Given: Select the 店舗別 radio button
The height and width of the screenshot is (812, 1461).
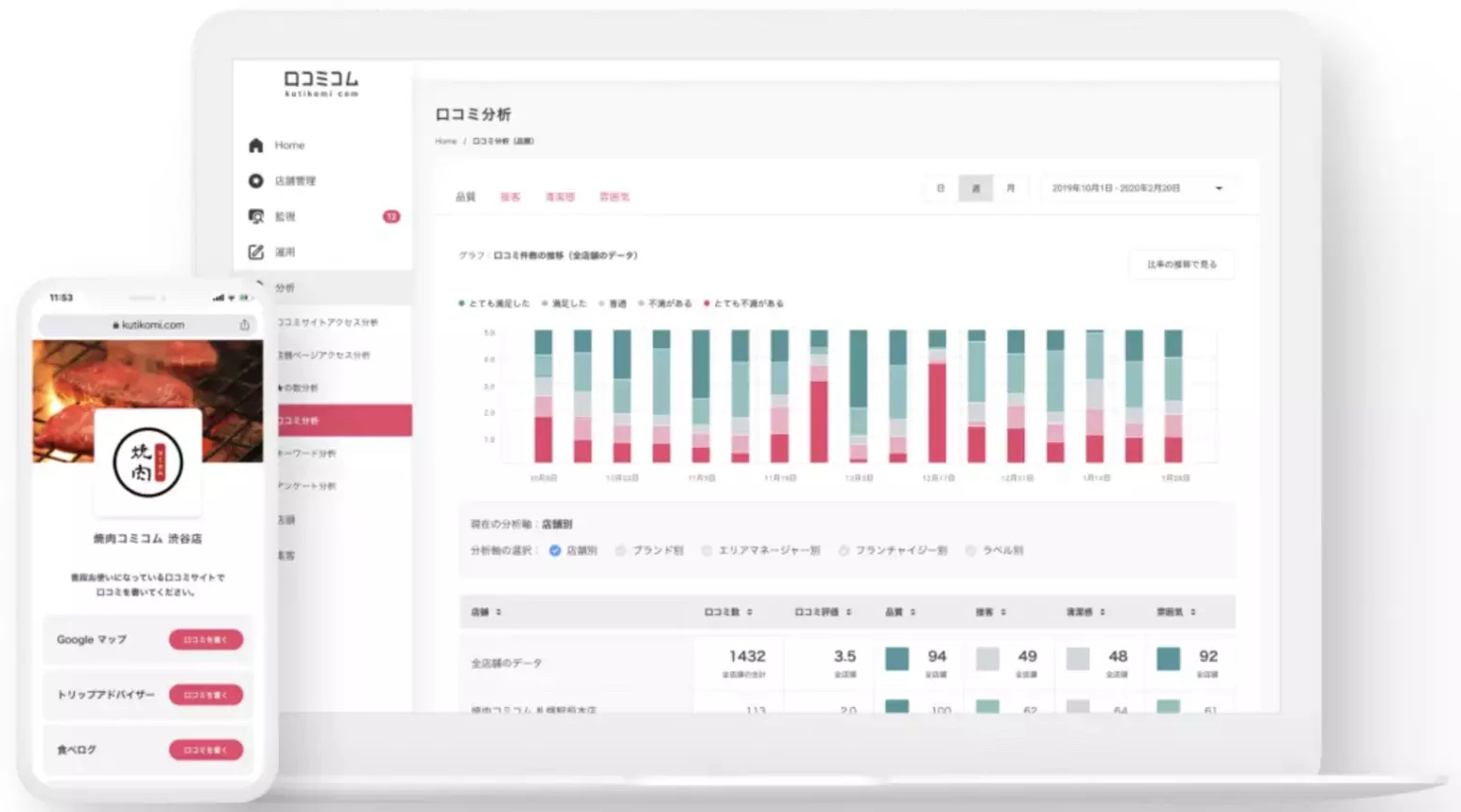Looking at the screenshot, I should pyautogui.click(x=555, y=550).
